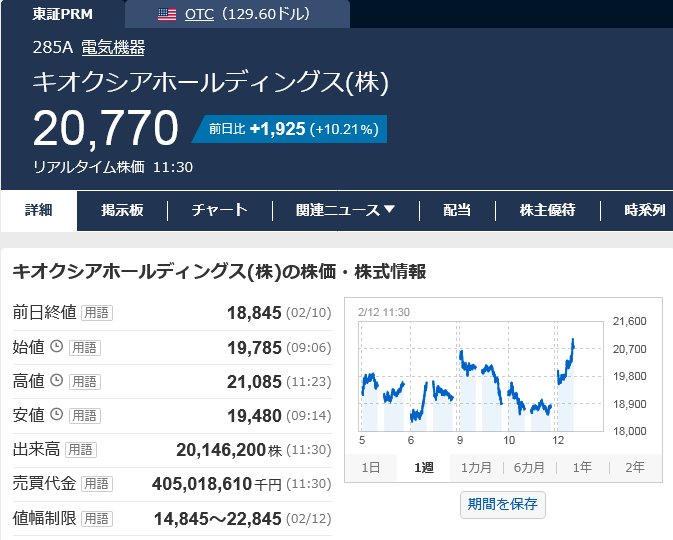Open the 用語 badge next to 売買代金
This screenshot has width=673, height=540.
[x=97, y=483]
